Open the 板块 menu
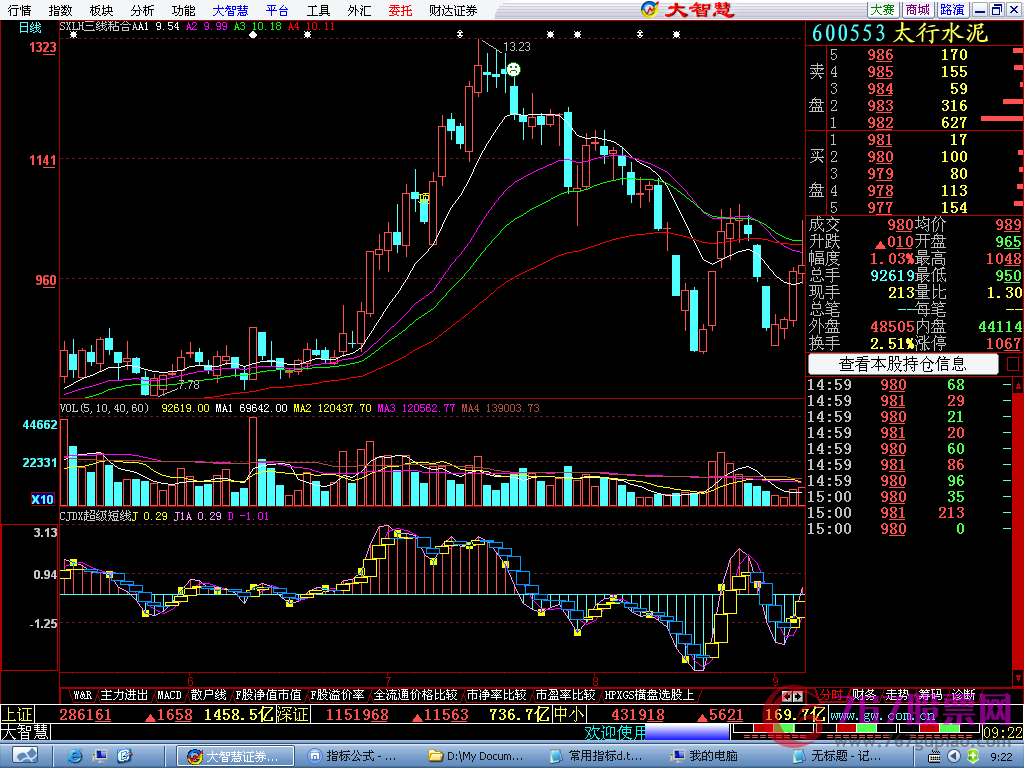This screenshot has height=768, width=1024. click(102, 10)
